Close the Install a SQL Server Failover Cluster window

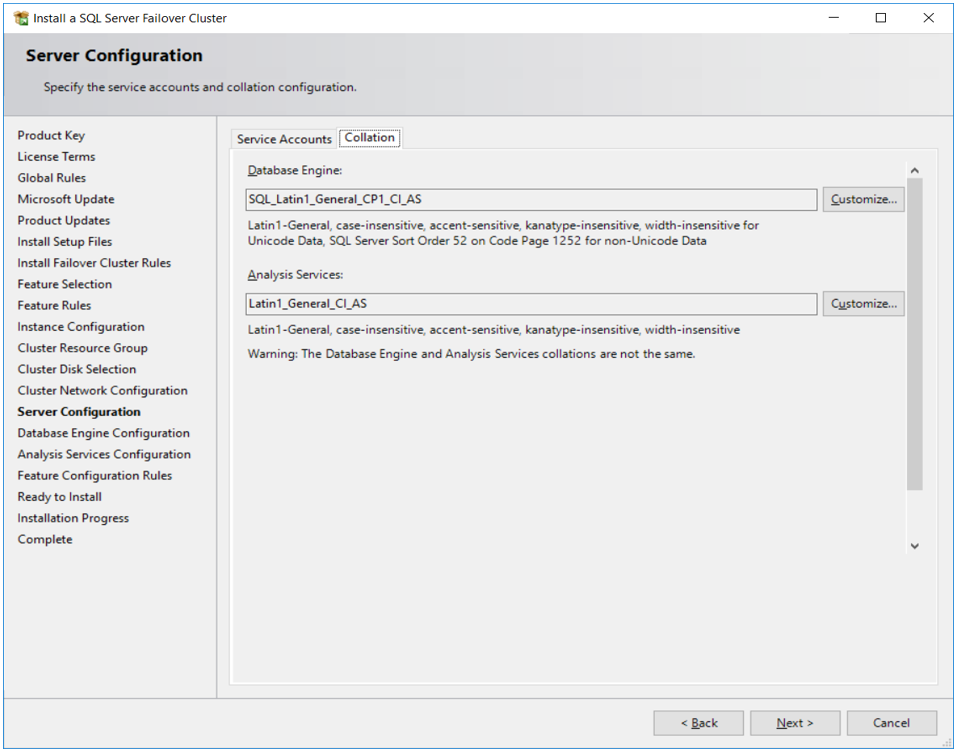pyautogui.click(x=928, y=18)
